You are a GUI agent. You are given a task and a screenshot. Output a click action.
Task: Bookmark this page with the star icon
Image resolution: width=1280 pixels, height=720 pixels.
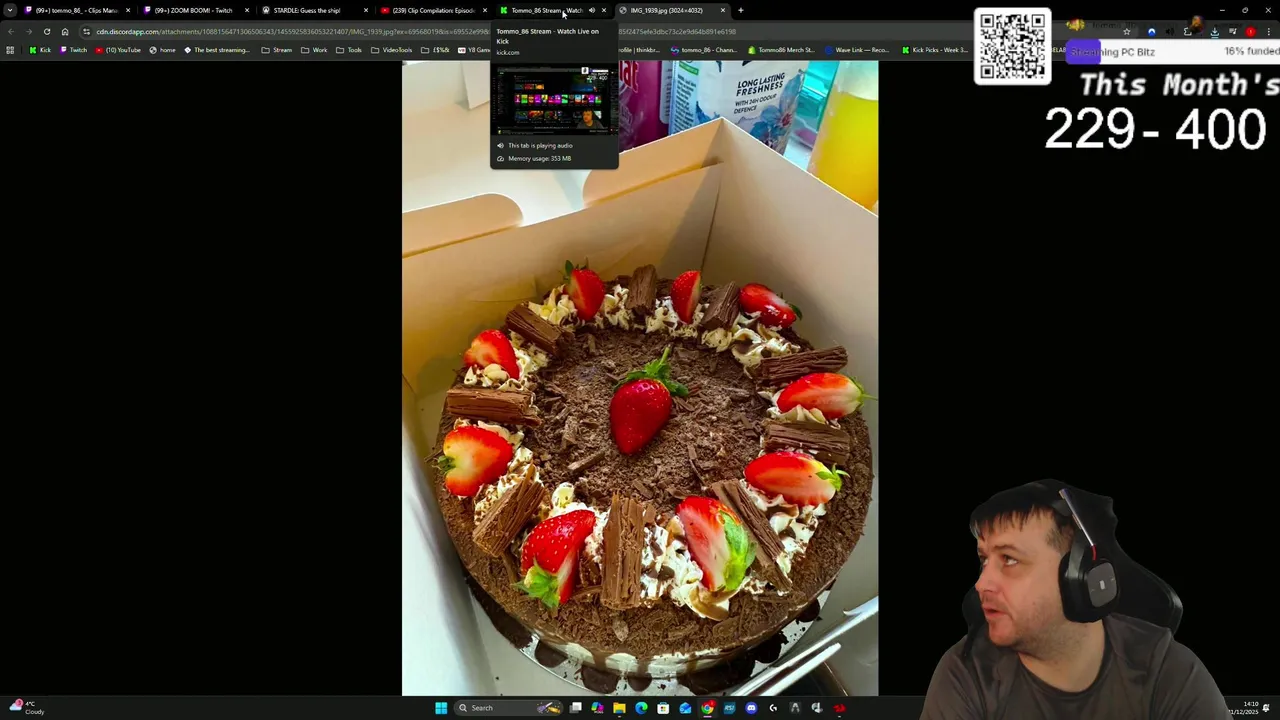coord(1127,31)
